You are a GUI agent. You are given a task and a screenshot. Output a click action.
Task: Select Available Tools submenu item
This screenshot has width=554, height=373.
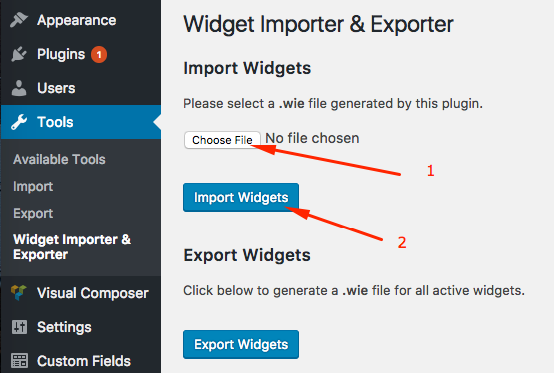tap(59, 159)
